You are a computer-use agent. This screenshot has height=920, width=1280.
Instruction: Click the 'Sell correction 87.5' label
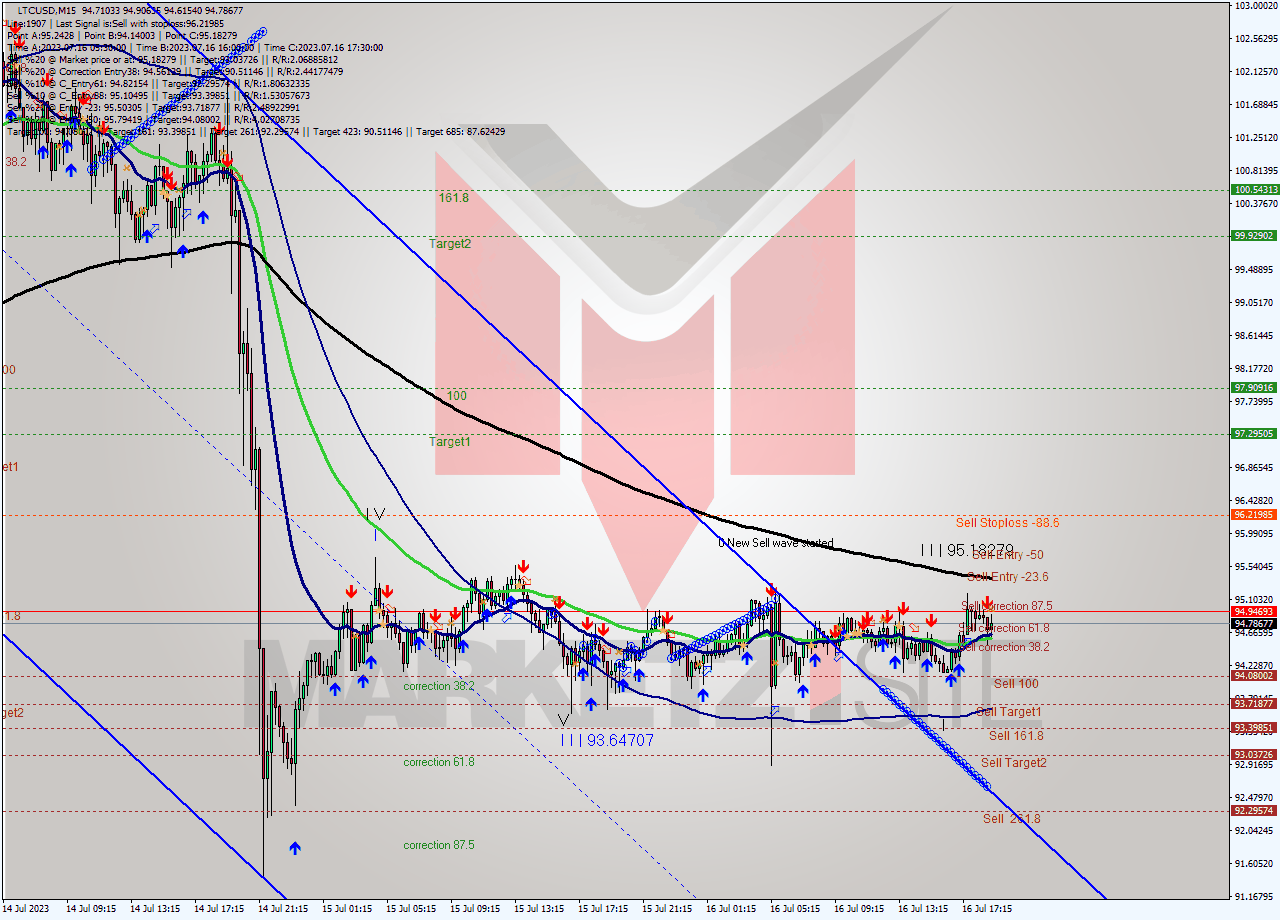(1006, 606)
